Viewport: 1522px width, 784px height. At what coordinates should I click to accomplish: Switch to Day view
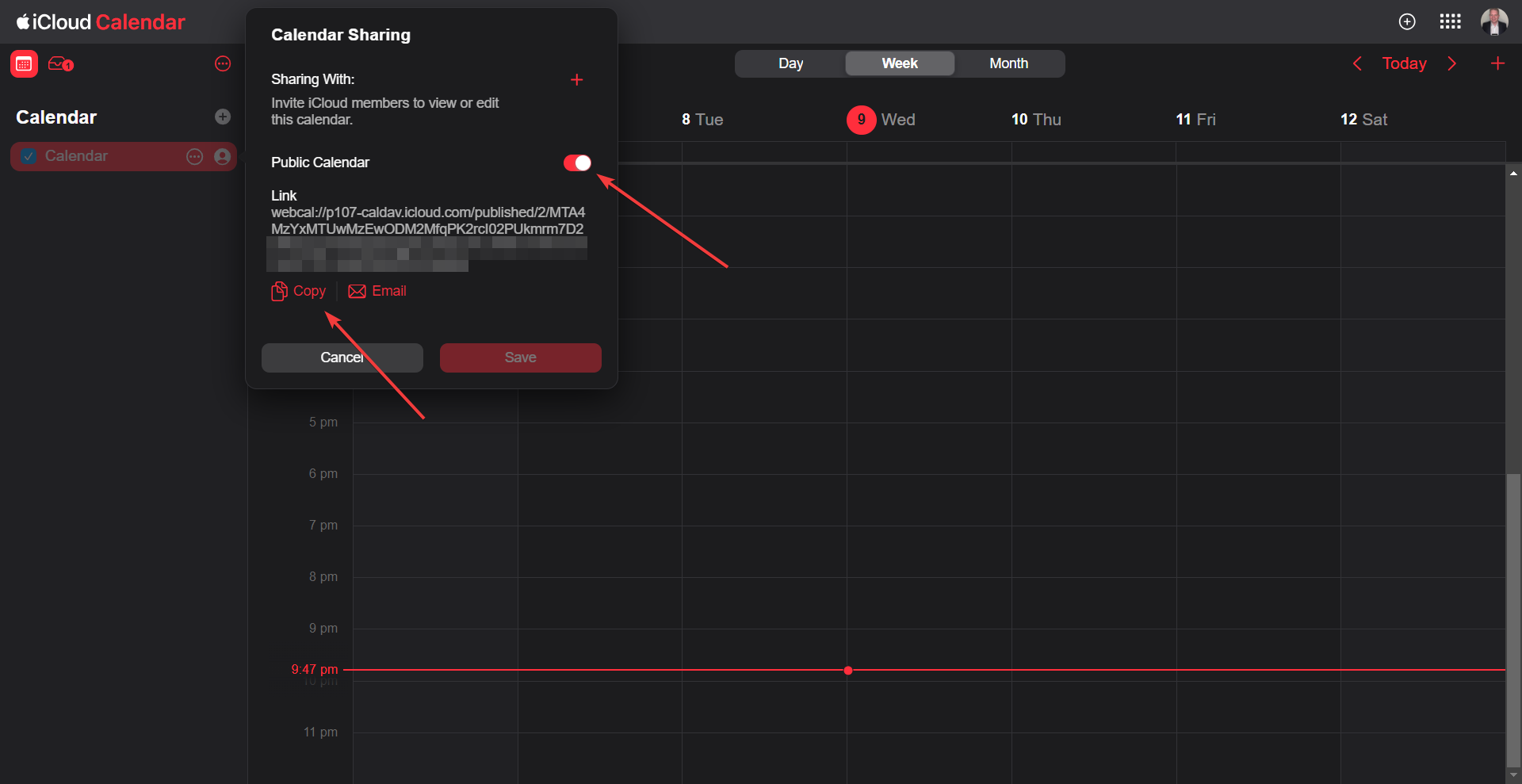coord(790,63)
